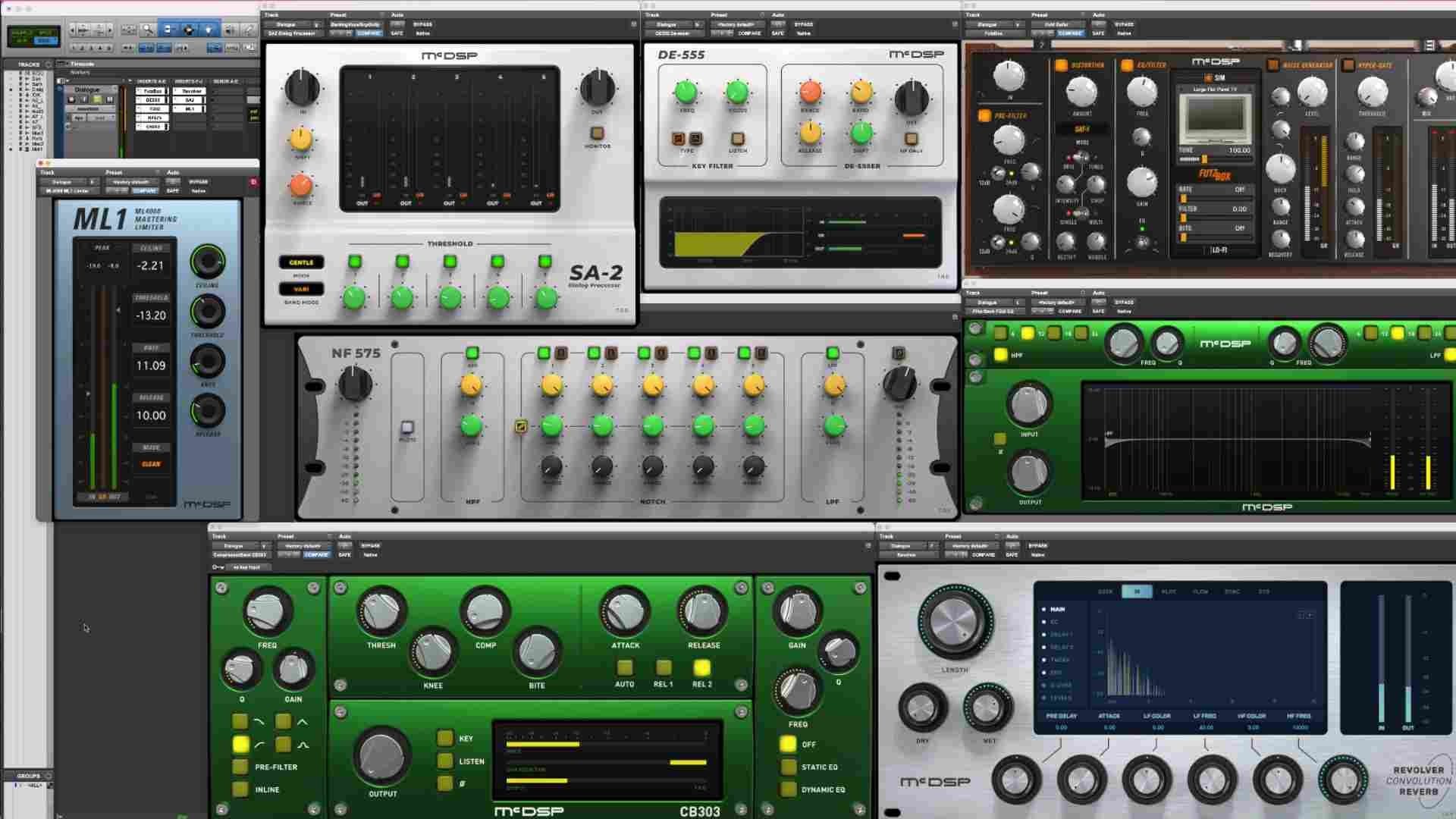This screenshot has height=819, width=1456.
Task: Click the DE-555 RELEASE knob
Action: [x=810, y=133]
